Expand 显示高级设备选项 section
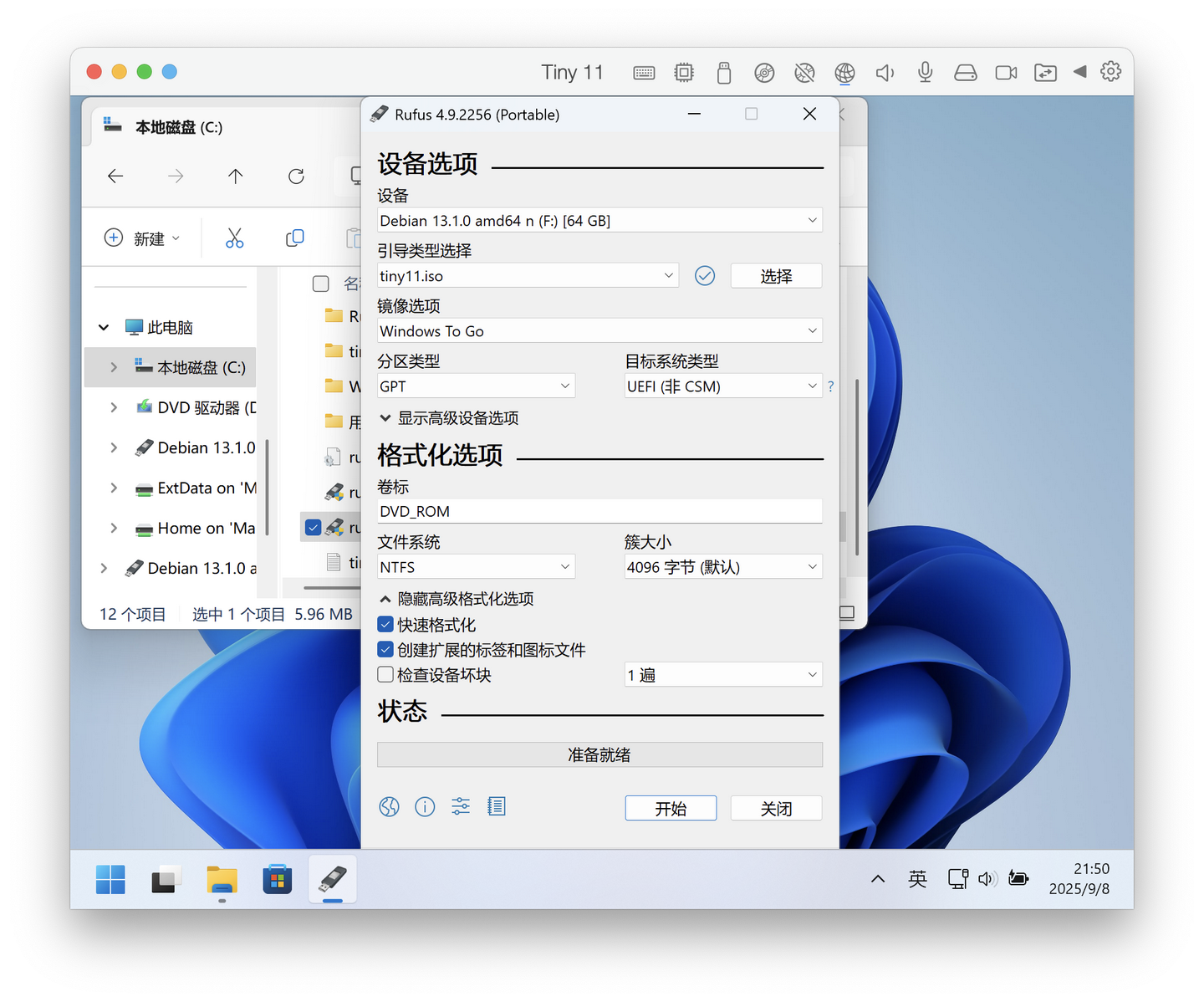 coord(449,418)
